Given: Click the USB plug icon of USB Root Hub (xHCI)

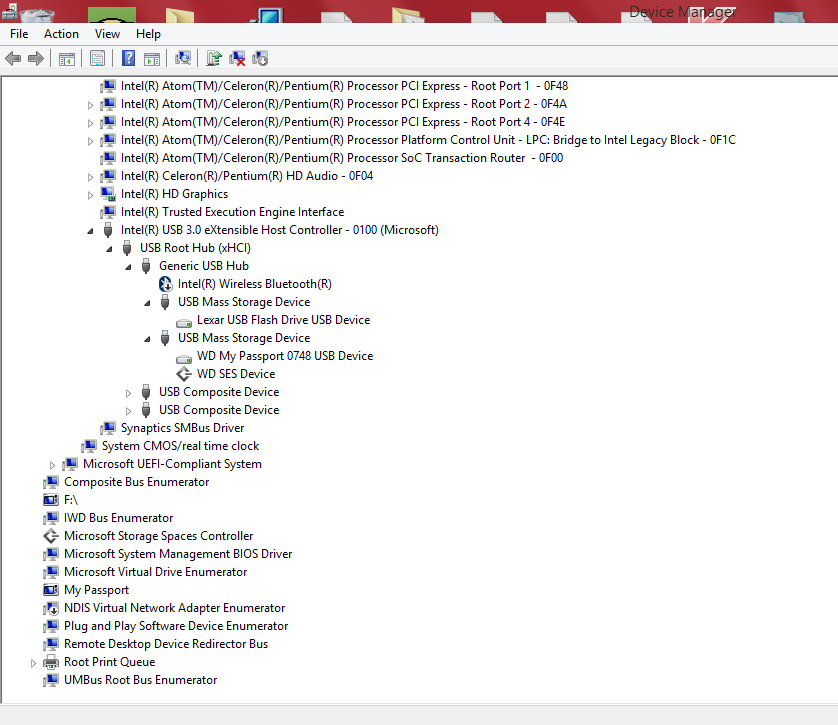Looking at the screenshot, I should click(x=127, y=248).
